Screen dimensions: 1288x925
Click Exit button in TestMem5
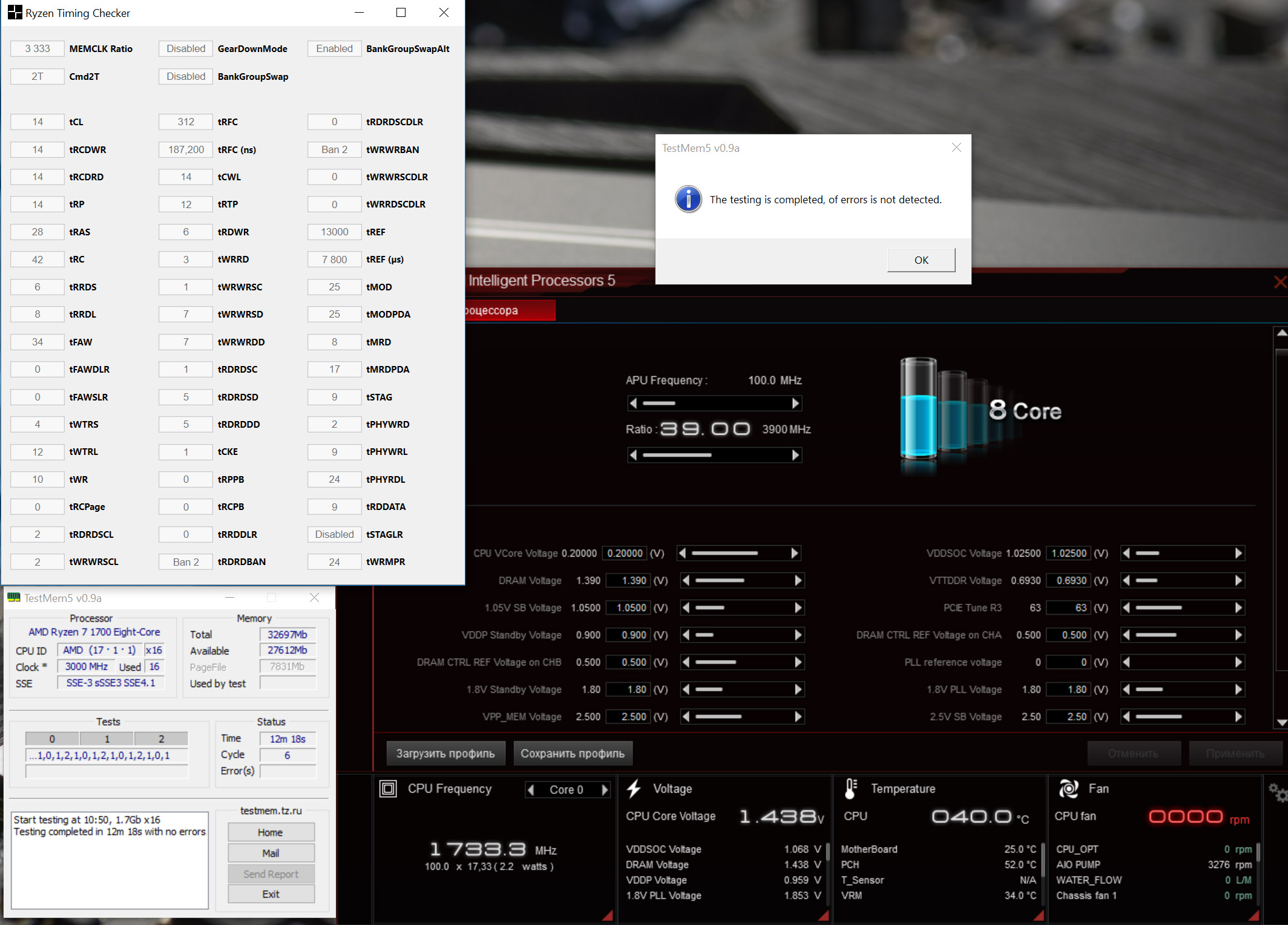(271, 894)
